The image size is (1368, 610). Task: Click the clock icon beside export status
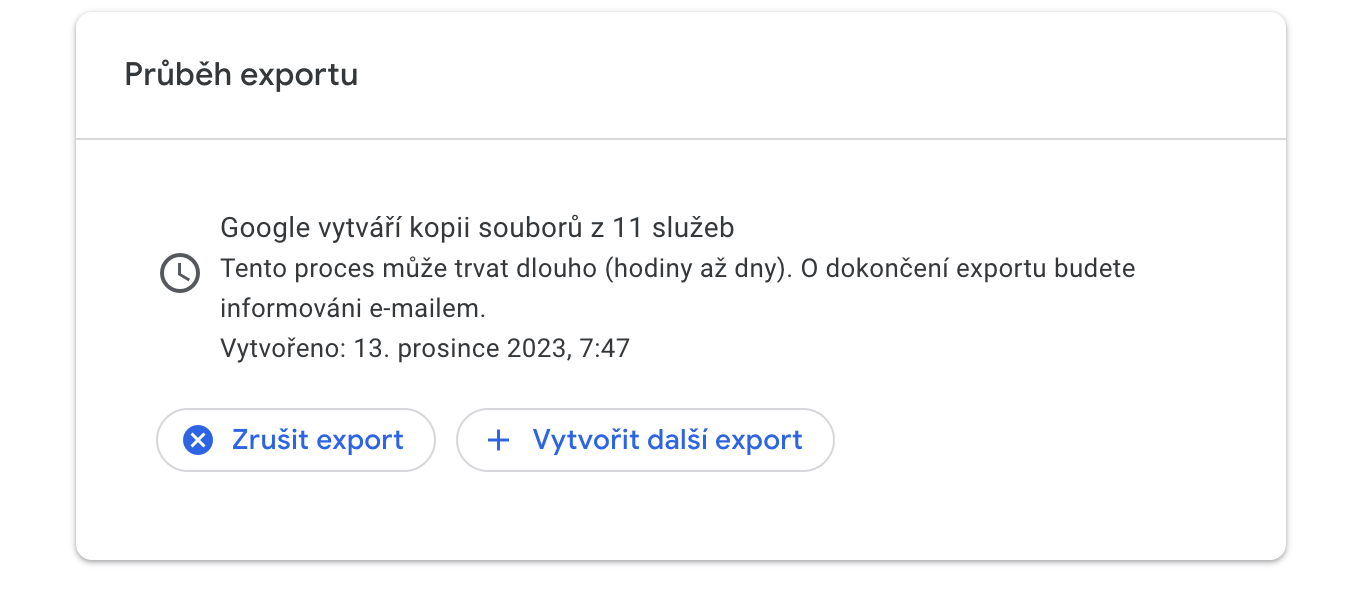click(x=178, y=273)
